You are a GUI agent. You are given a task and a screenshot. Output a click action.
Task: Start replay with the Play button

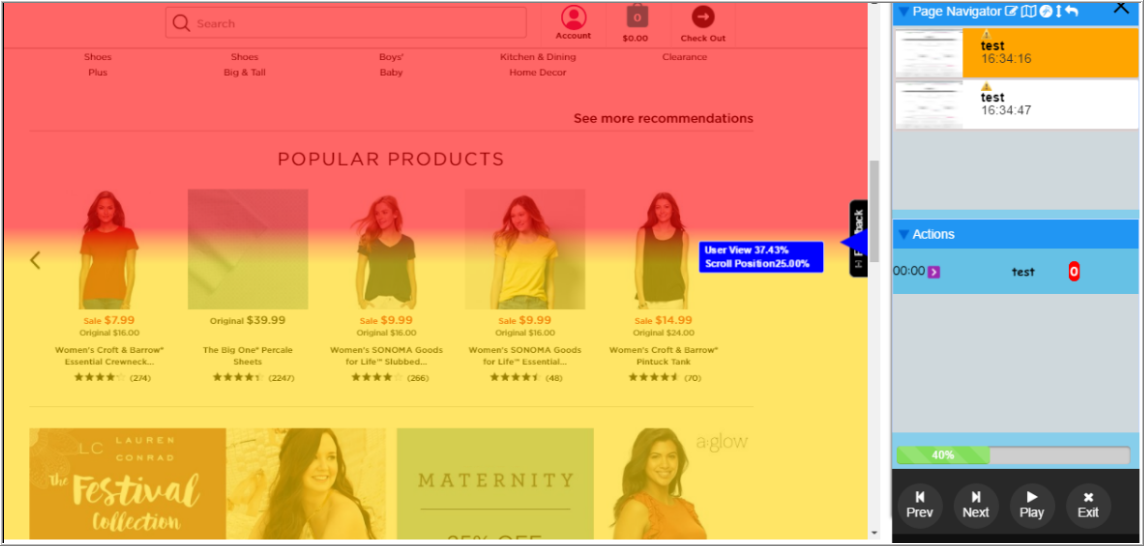(x=1032, y=504)
